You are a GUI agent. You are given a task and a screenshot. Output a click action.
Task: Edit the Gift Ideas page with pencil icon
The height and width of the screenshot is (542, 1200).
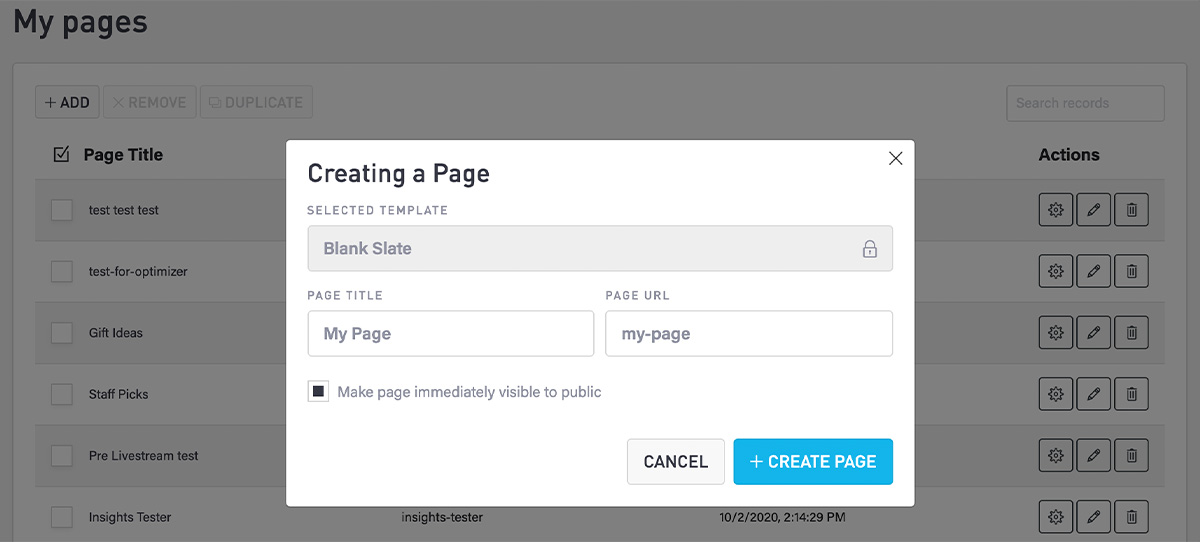point(1093,333)
